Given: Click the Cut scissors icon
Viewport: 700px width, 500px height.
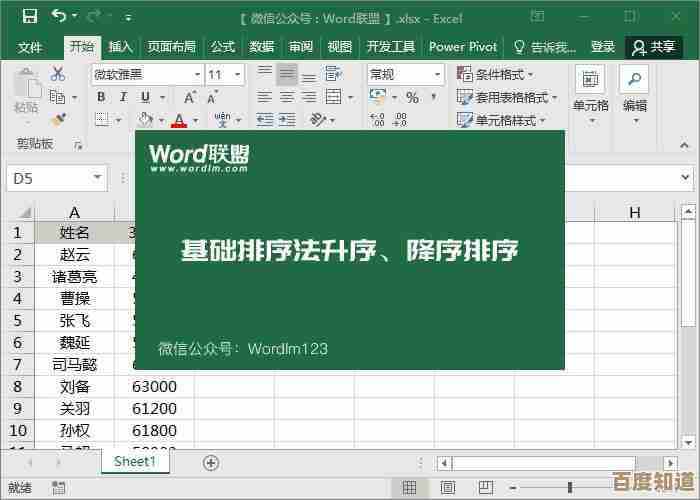Looking at the screenshot, I should coord(58,74).
